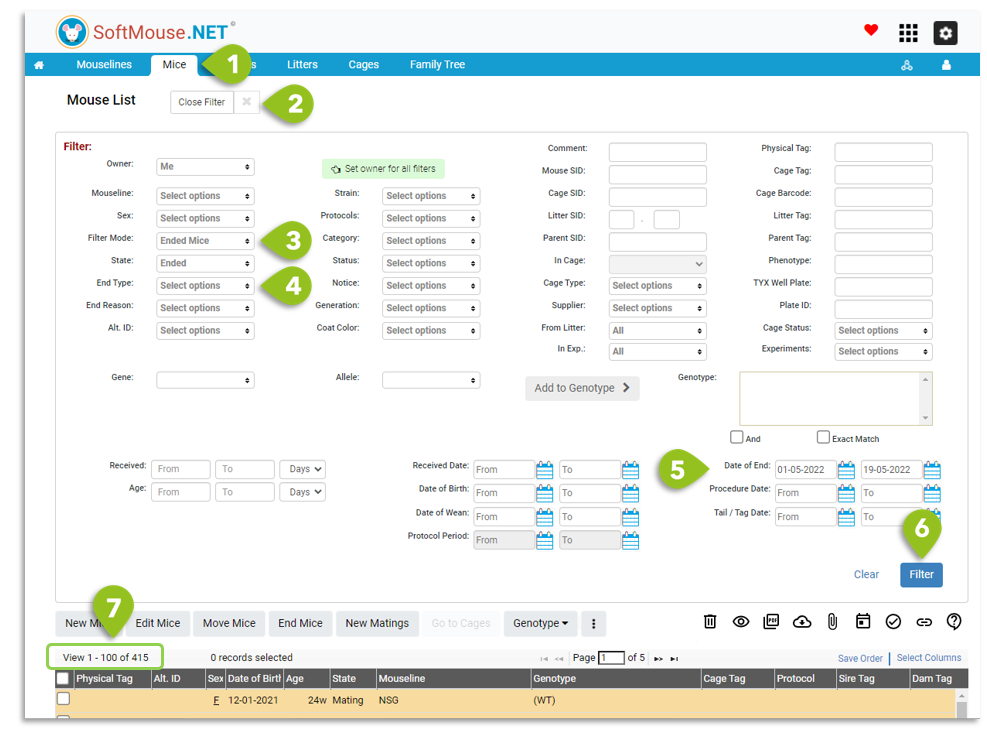Switch to the Cages tab
The image size is (987, 733).
coord(363,64)
